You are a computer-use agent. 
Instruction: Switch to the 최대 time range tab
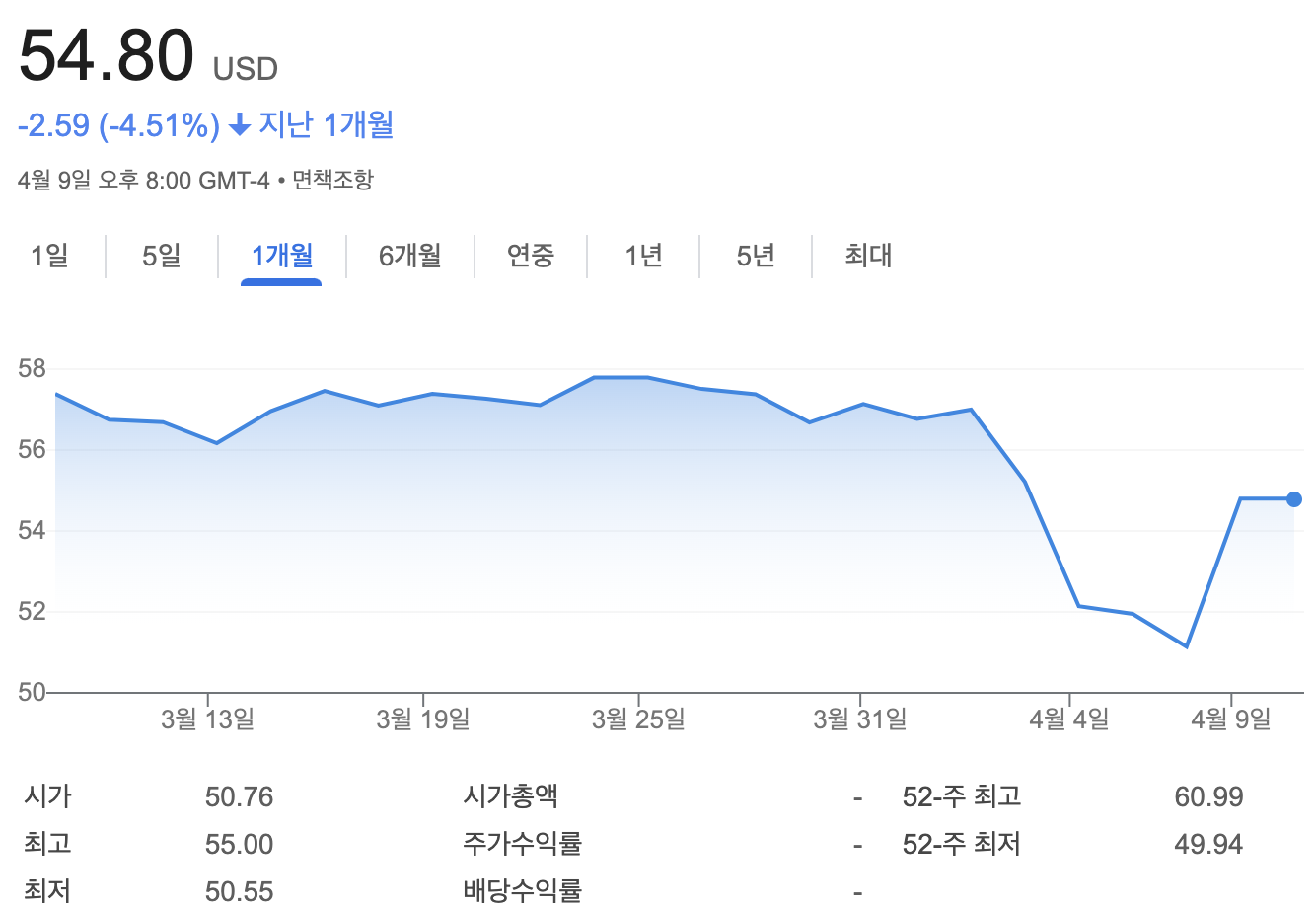click(866, 256)
